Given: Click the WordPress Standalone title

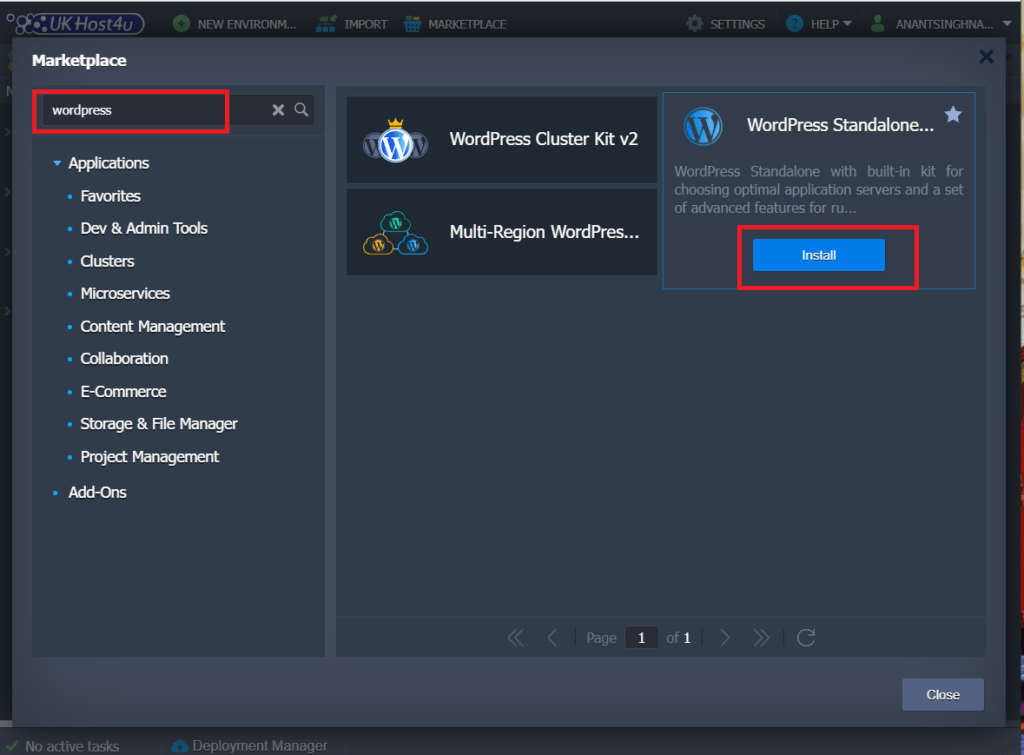Looking at the screenshot, I should pos(840,125).
